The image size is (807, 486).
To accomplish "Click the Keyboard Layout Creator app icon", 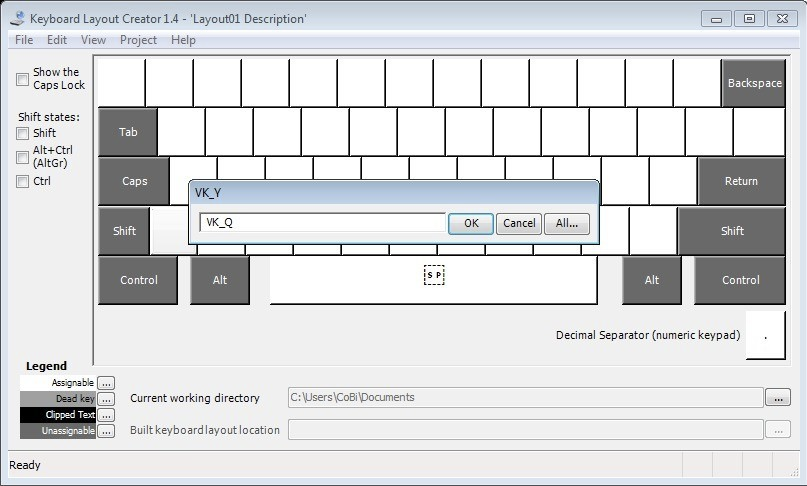I will [x=17, y=19].
